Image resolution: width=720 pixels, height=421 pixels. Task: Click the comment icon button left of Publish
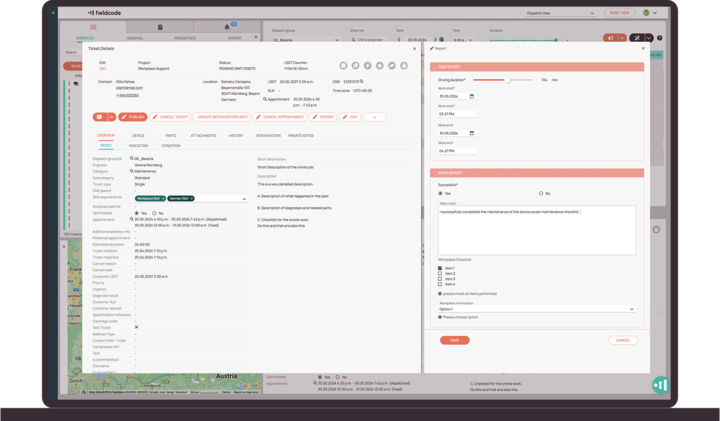99,117
